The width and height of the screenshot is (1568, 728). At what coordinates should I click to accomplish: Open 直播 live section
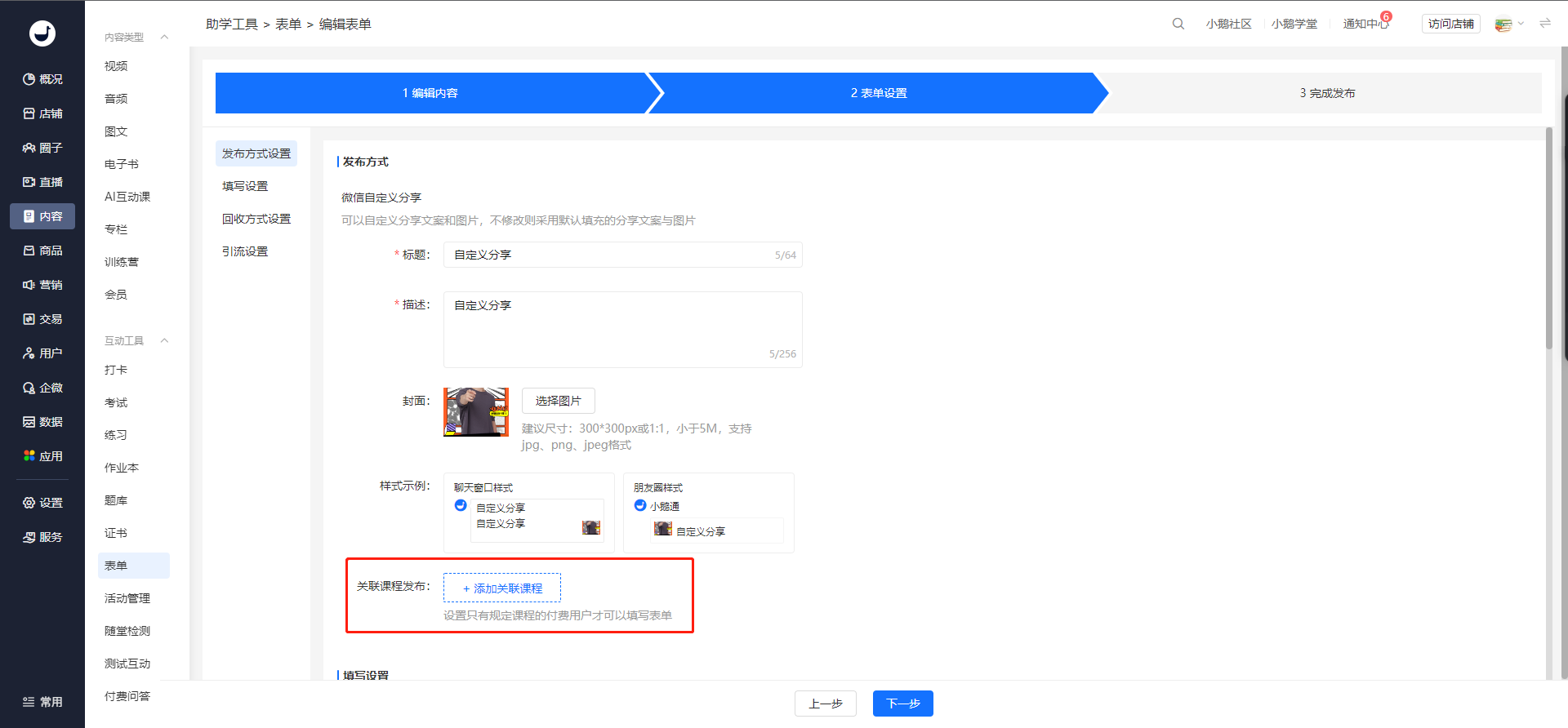[42, 182]
